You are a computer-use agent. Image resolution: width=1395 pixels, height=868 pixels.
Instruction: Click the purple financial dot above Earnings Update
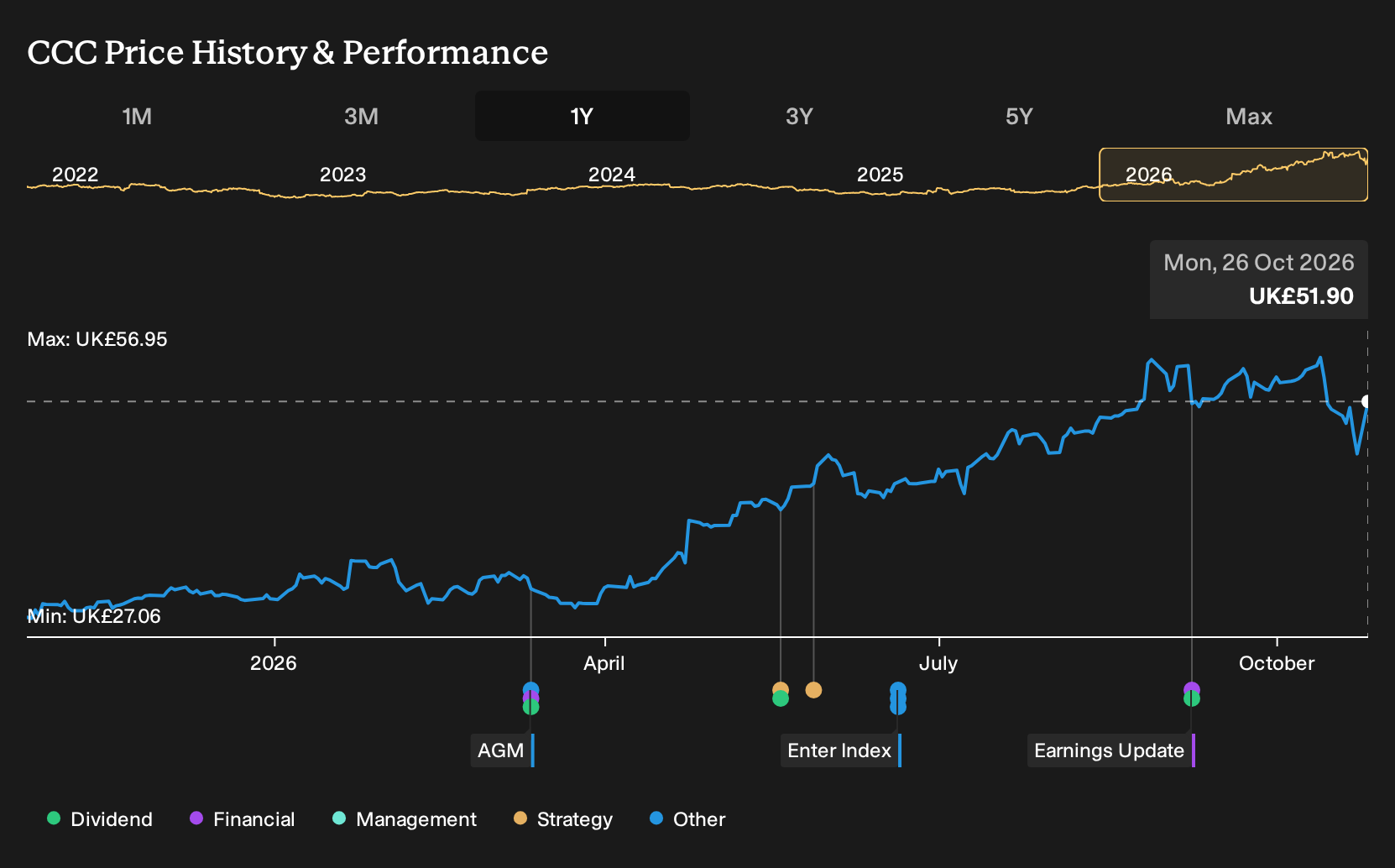pos(1191,689)
